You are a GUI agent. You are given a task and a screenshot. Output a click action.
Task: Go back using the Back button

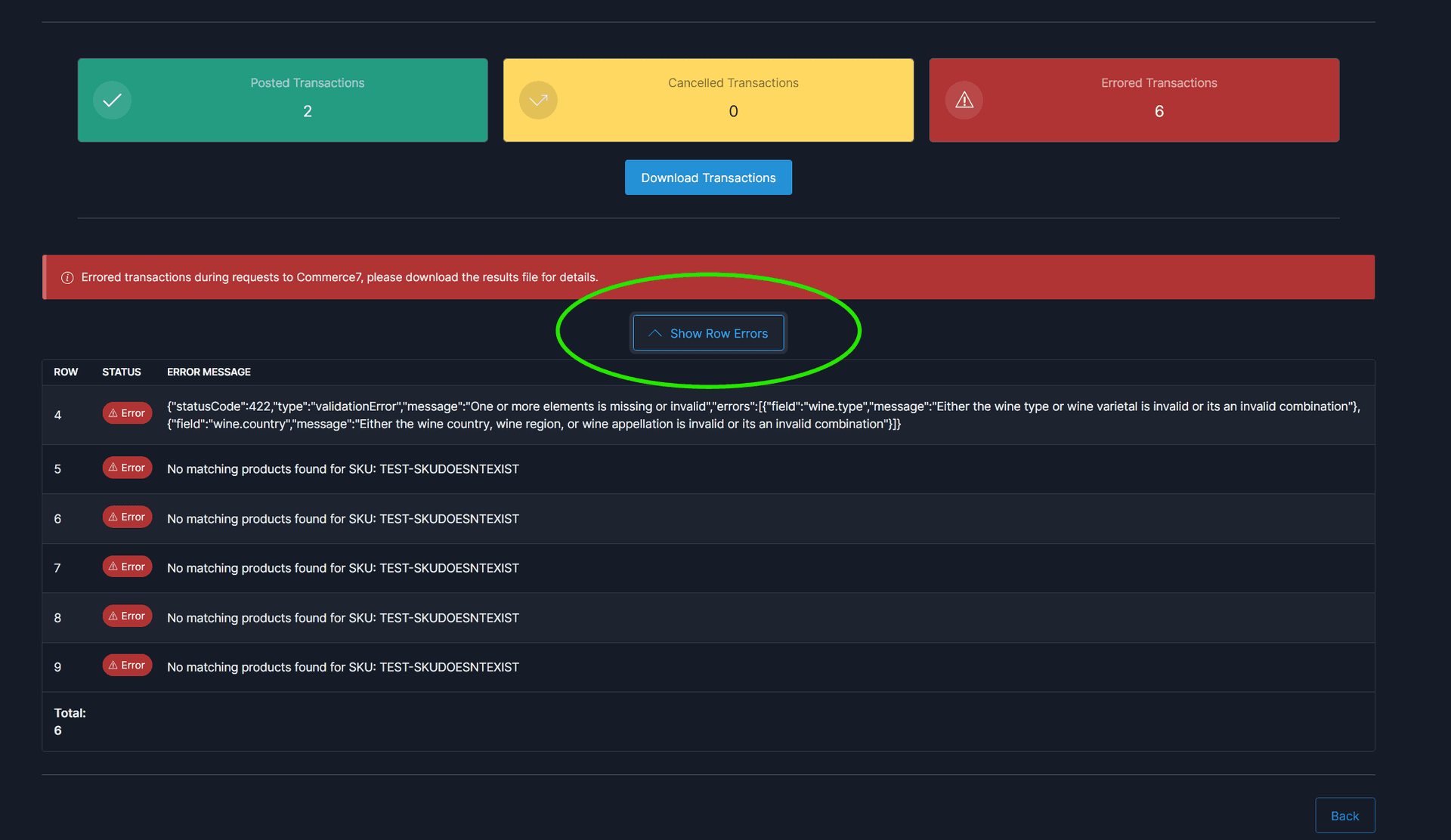pyautogui.click(x=1344, y=816)
